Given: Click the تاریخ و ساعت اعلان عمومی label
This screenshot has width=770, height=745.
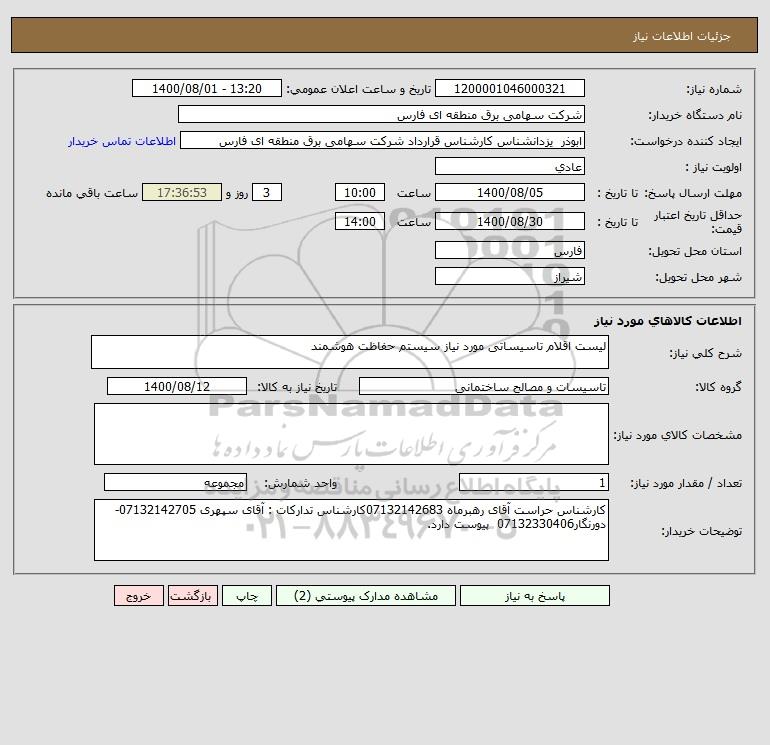Looking at the screenshot, I should (x=359, y=89).
